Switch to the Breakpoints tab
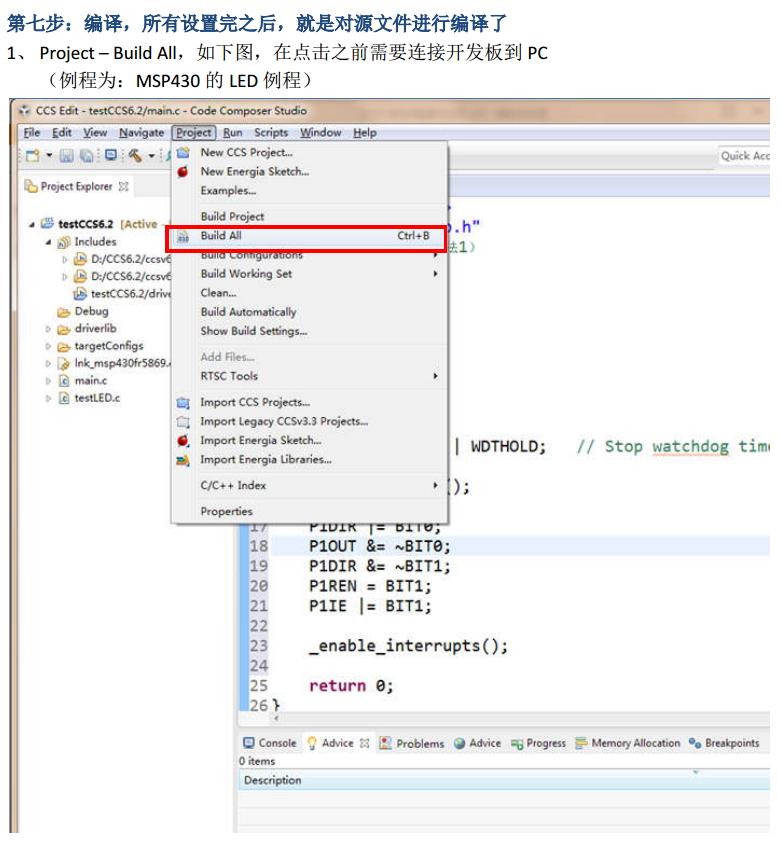The height and width of the screenshot is (844, 782). click(724, 743)
